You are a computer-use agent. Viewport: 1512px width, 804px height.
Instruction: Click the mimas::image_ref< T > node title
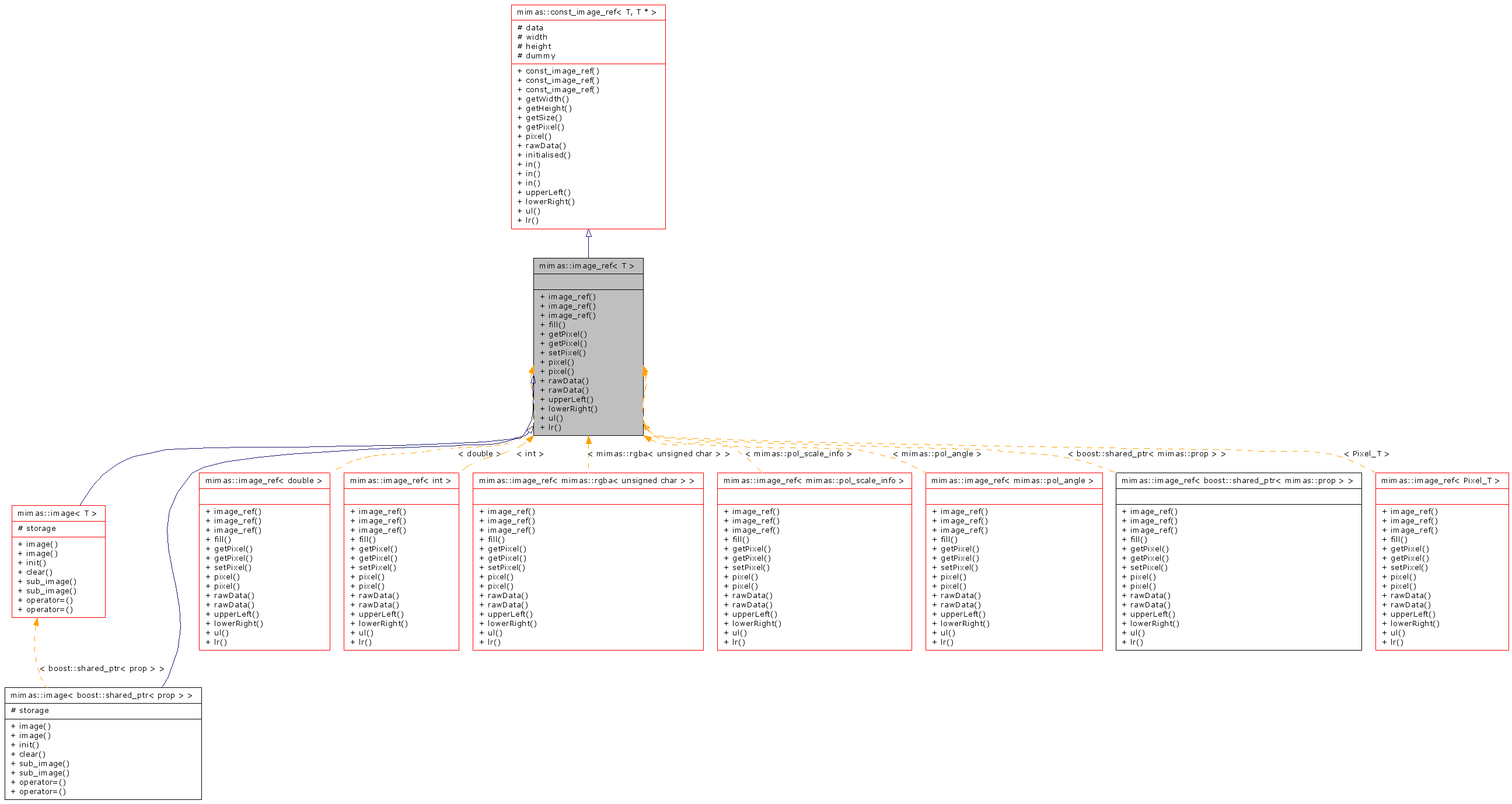point(588,266)
